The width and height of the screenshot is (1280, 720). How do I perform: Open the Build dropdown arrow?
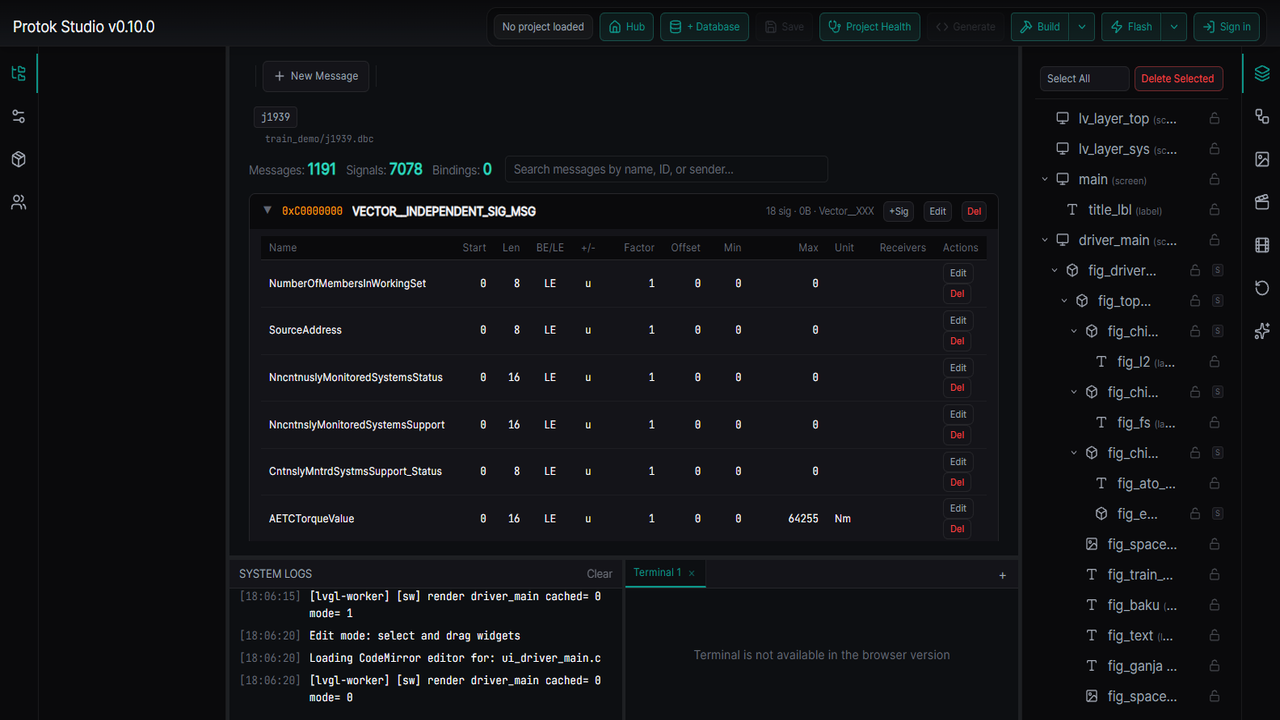[1082, 27]
